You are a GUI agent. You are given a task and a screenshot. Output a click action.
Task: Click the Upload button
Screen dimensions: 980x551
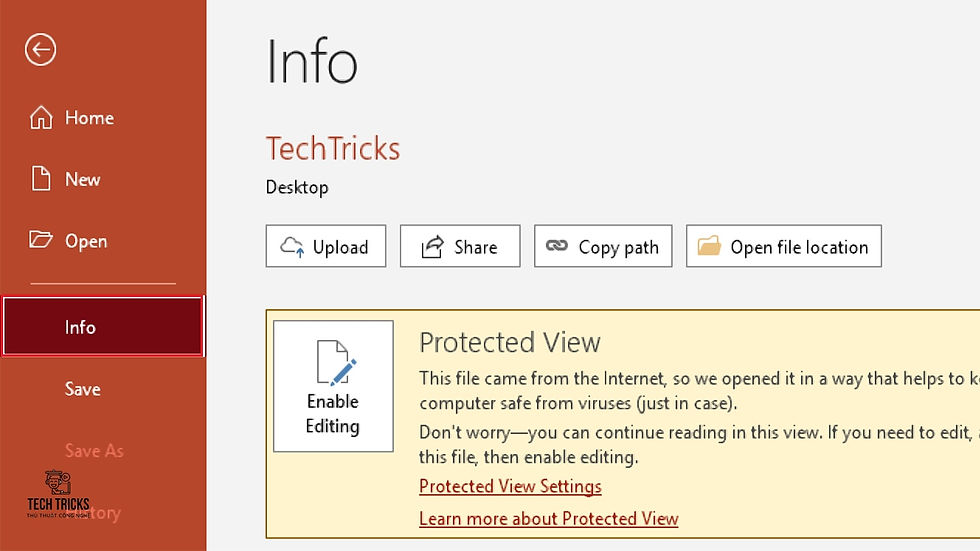pos(326,246)
